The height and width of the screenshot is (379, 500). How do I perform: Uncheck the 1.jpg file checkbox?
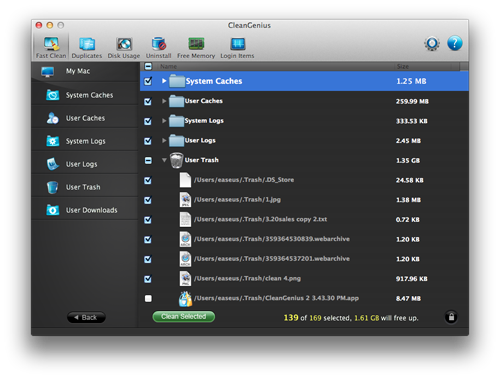click(148, 200)
